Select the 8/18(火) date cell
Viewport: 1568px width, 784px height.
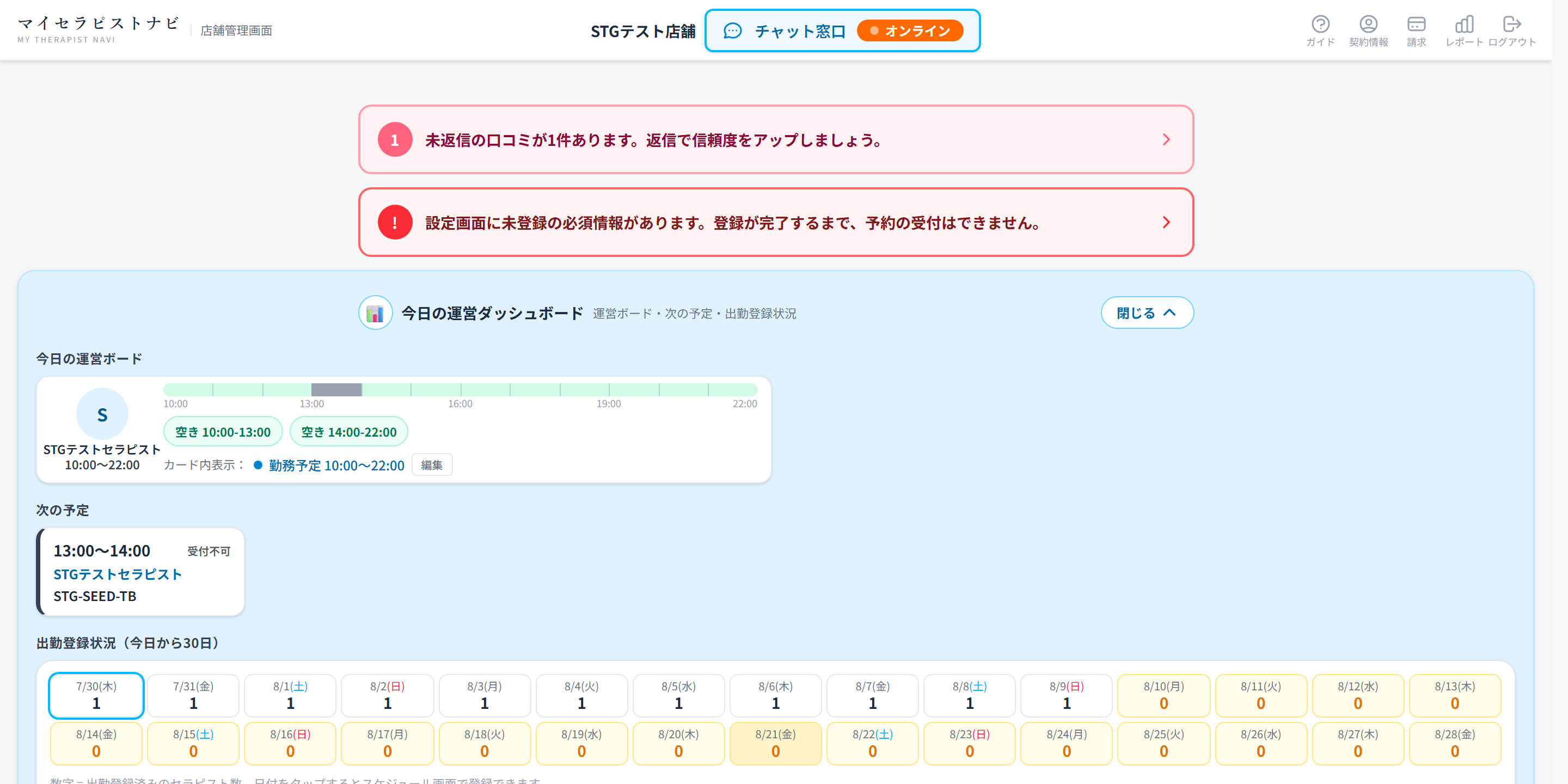485,743
